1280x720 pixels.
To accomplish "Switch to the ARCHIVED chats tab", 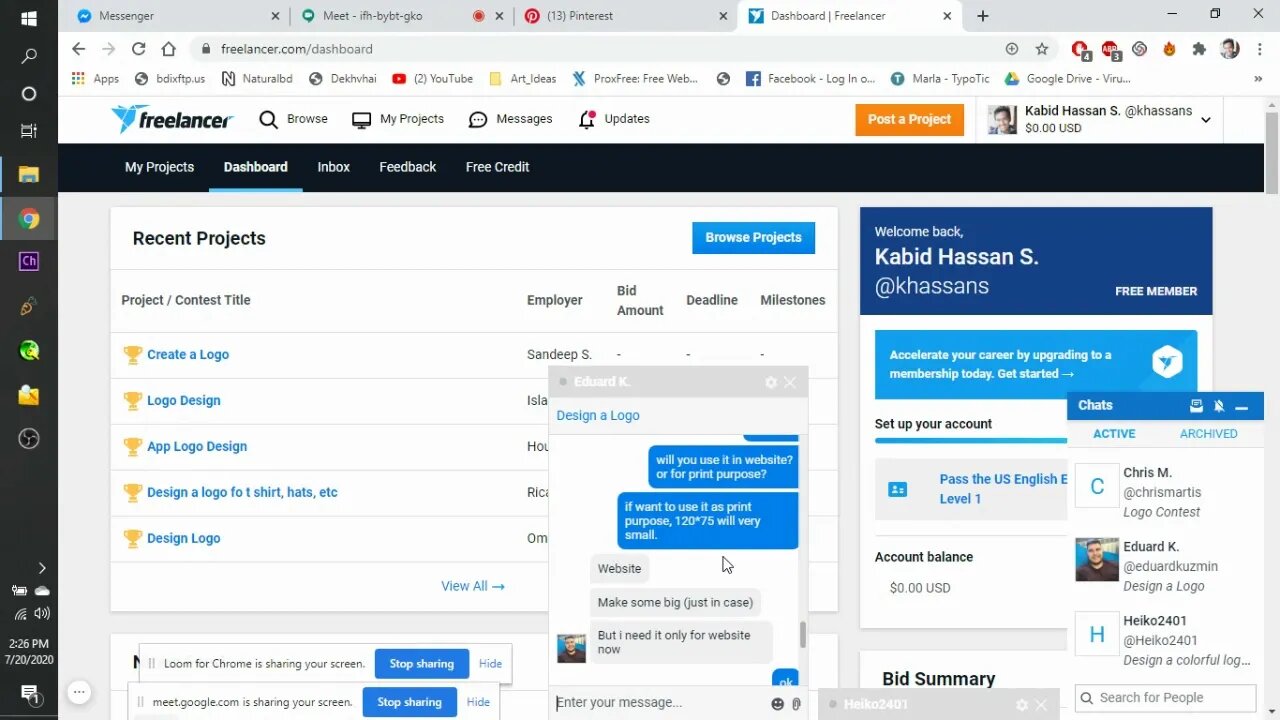I will pos(1208,434).
